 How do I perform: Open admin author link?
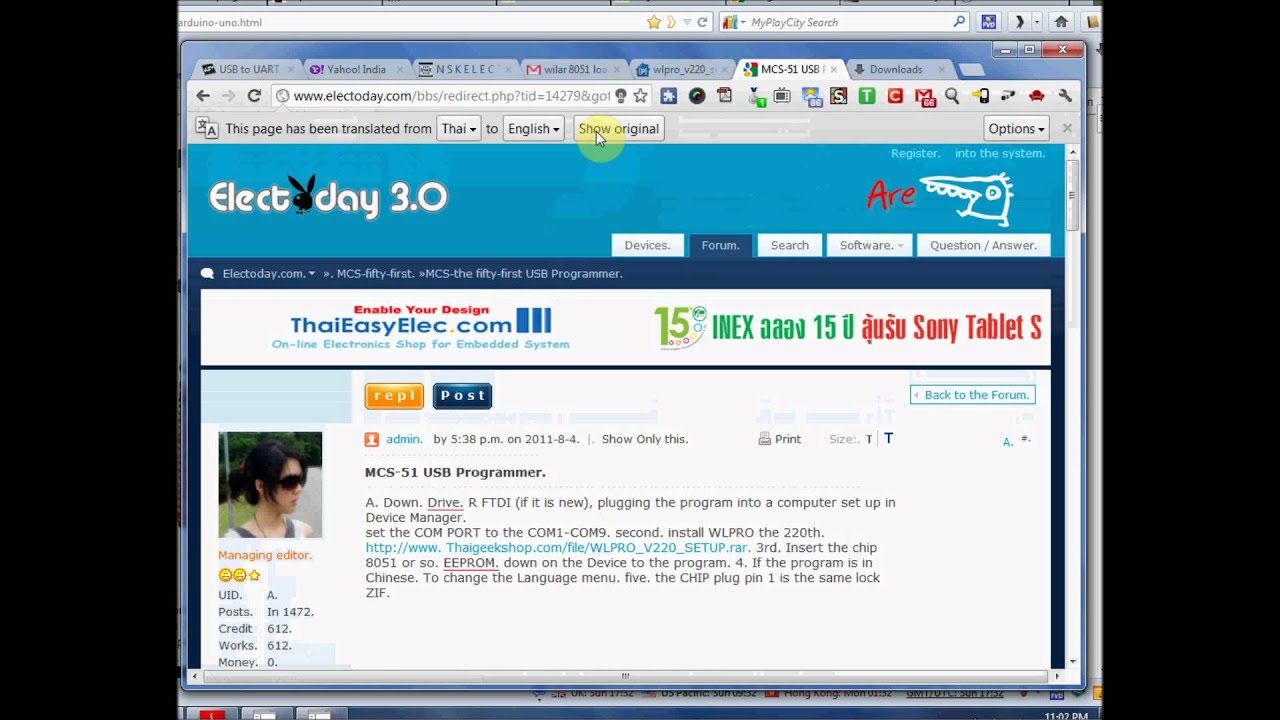(404, 439)
